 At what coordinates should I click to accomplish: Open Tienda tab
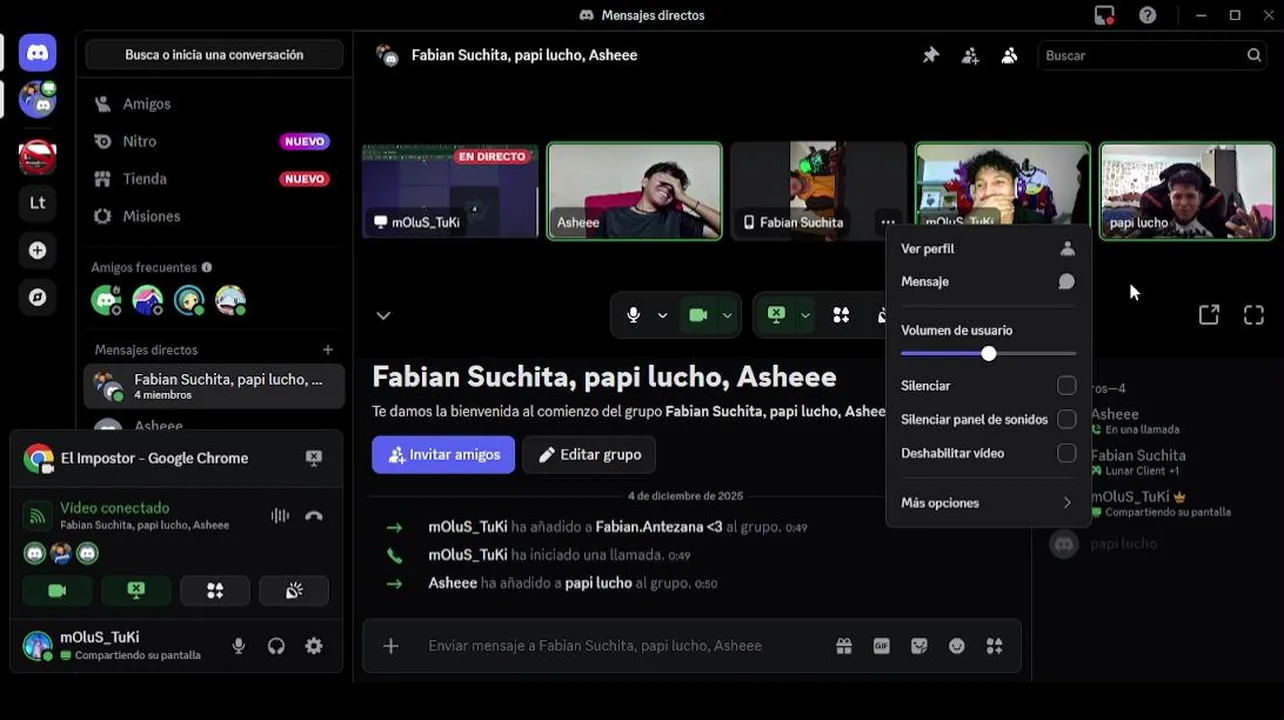click(214, 179)
